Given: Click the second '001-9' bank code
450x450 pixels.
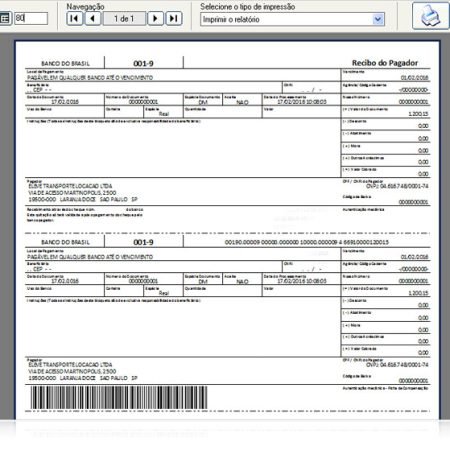Looking at the screenshot, I should click(143, 242).
